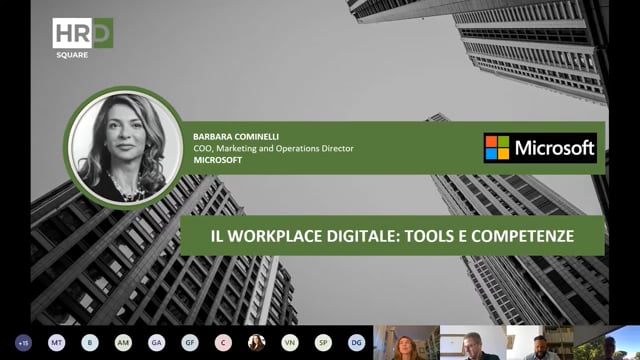Click the Barbara Cominelli name text
This screenshot has width=640, height=360.
236,137
